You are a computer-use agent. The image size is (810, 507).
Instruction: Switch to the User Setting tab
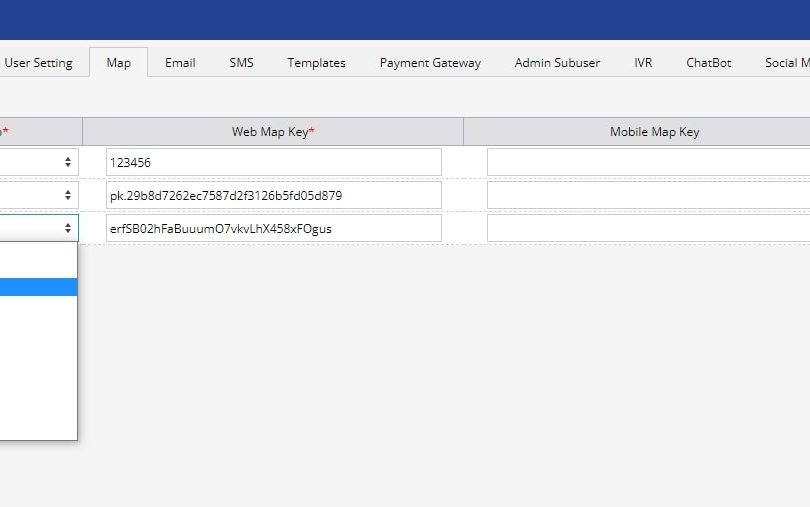(38, 63)
